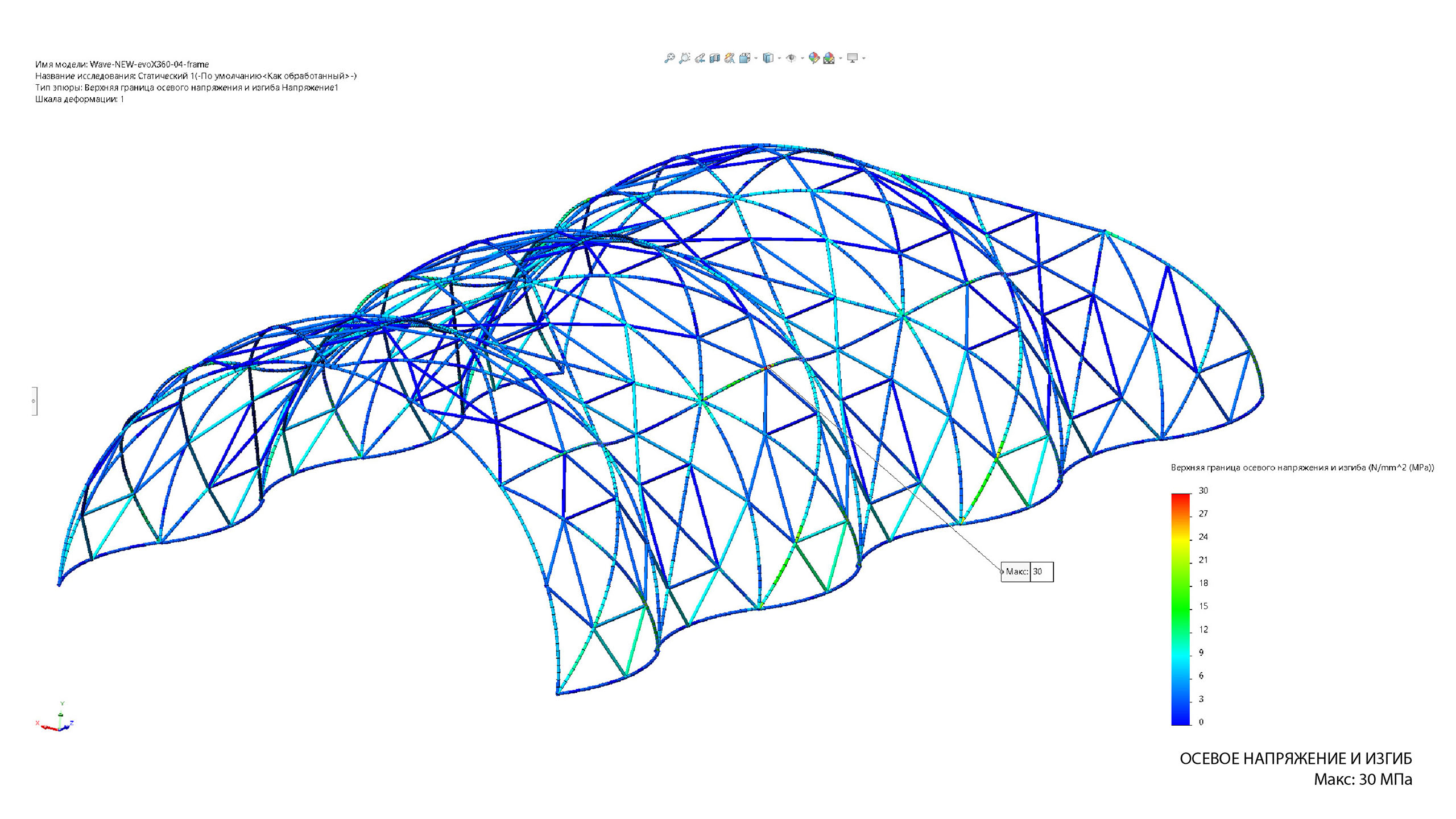Click the Apply Scene icon
1456x819 pixels.
(829, 58)
